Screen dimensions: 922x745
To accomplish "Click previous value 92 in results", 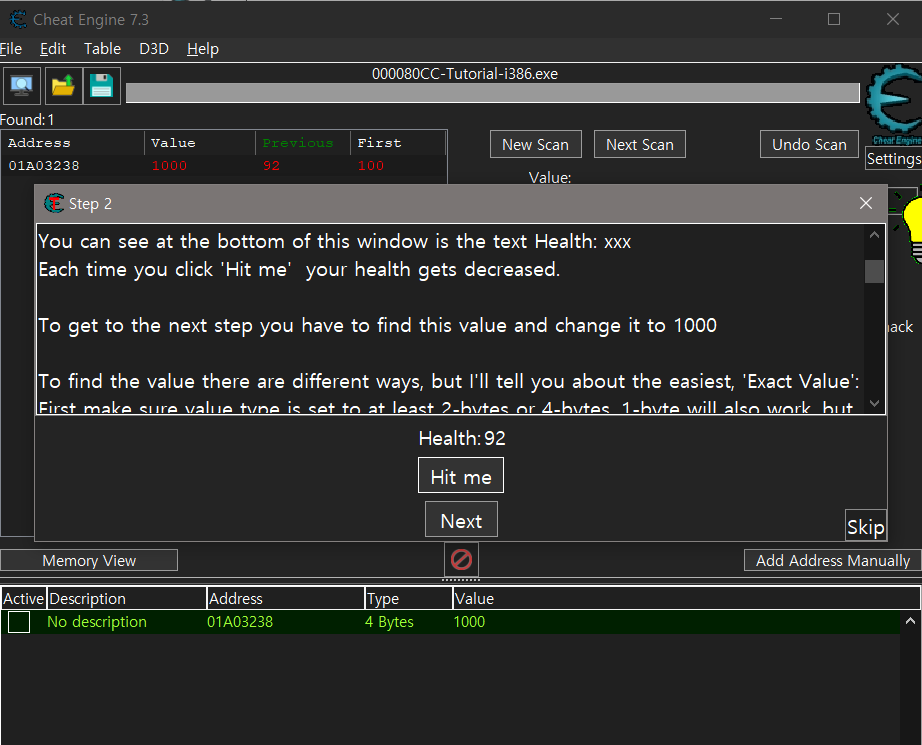I will pyautogui.click(x=272, y=166).
